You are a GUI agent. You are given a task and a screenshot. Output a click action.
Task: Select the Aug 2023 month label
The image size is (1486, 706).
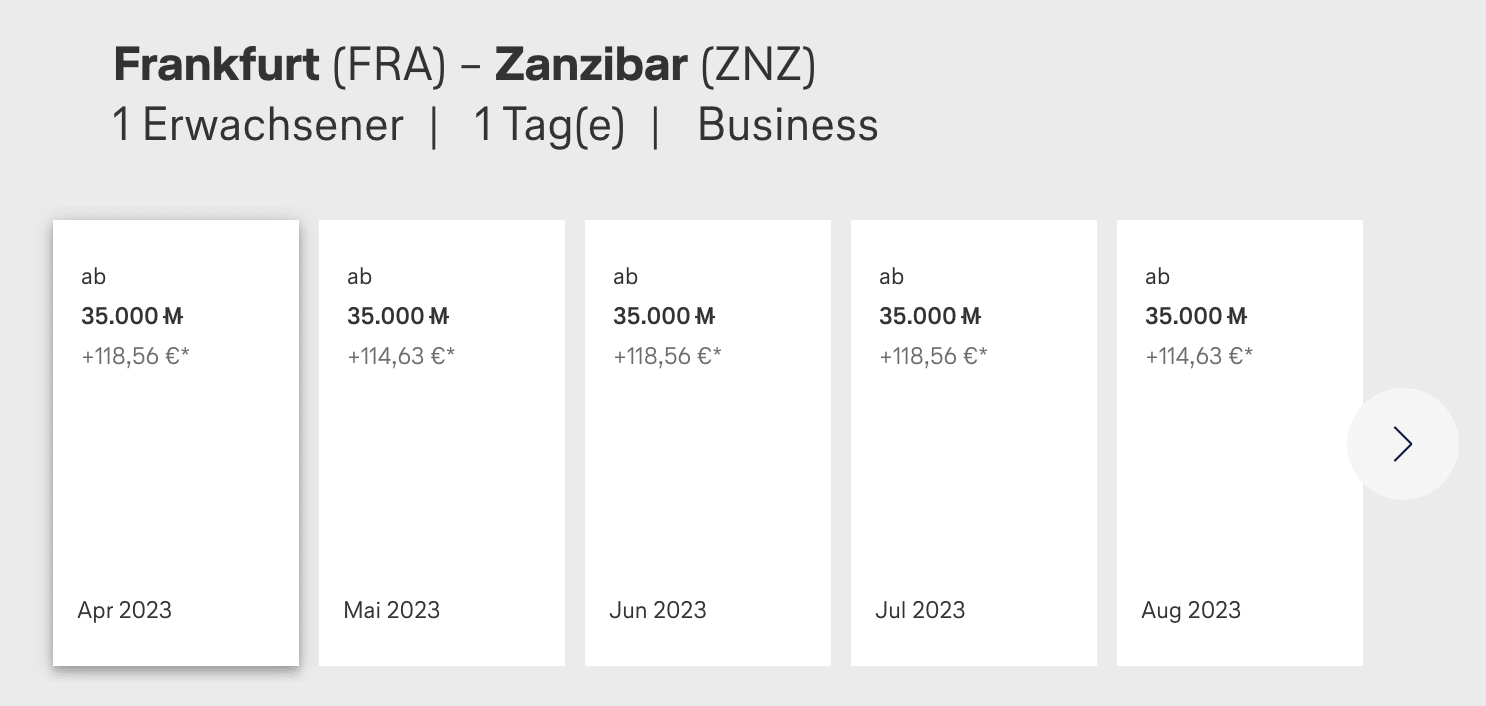coord(1190,610)
